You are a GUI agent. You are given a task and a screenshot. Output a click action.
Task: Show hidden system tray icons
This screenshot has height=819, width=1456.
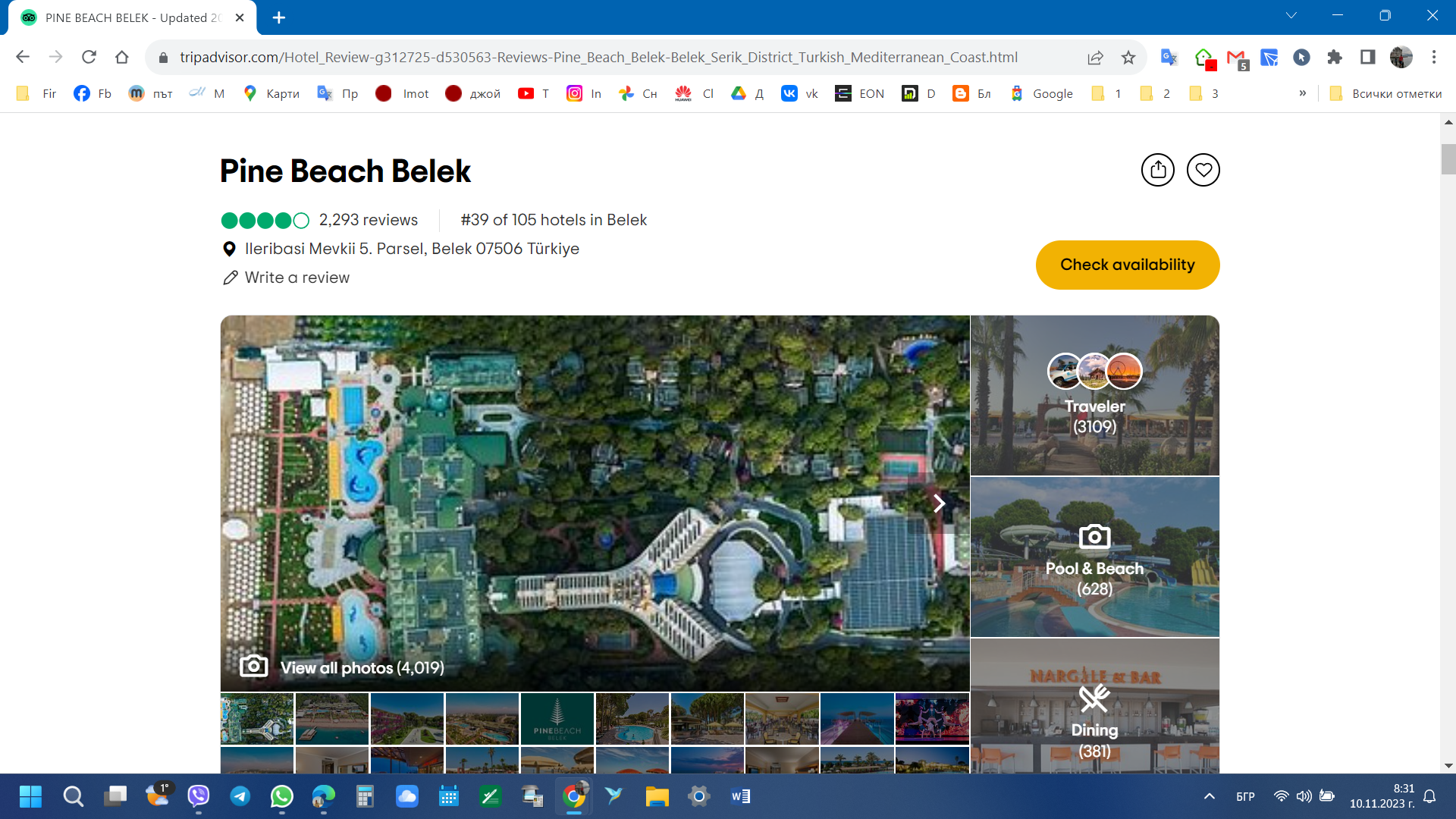tap(1210, 796)
